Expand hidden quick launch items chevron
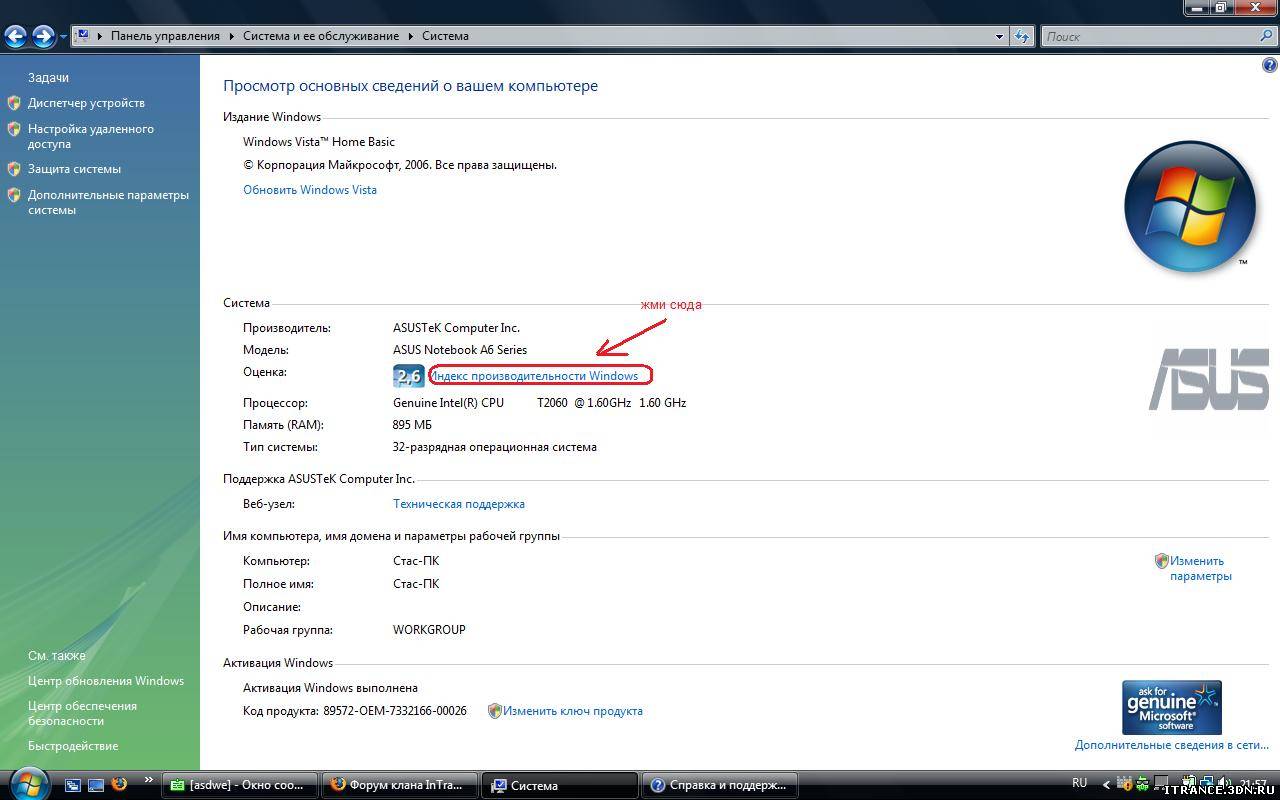The width and height of the screenshot is (1280, 800). pyautogui.click(x=149, y=780)
